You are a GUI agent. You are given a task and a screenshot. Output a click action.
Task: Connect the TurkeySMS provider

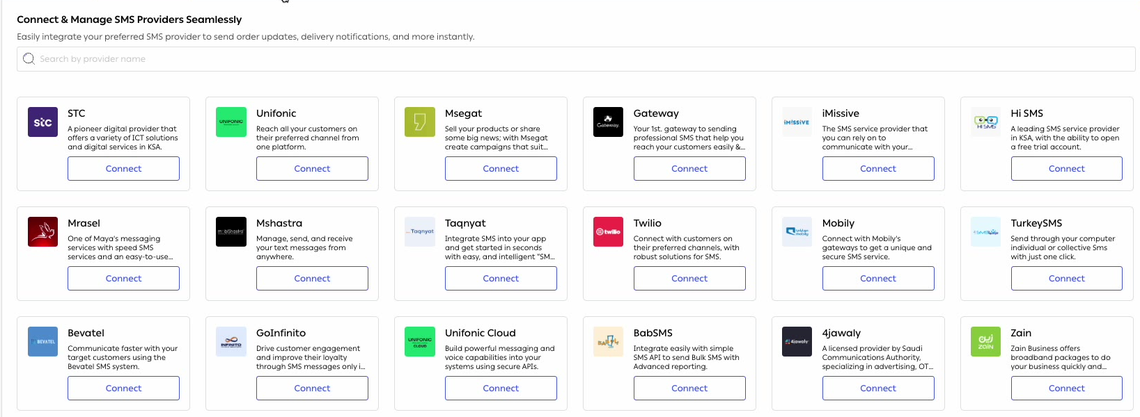(x=1067, y=278)
